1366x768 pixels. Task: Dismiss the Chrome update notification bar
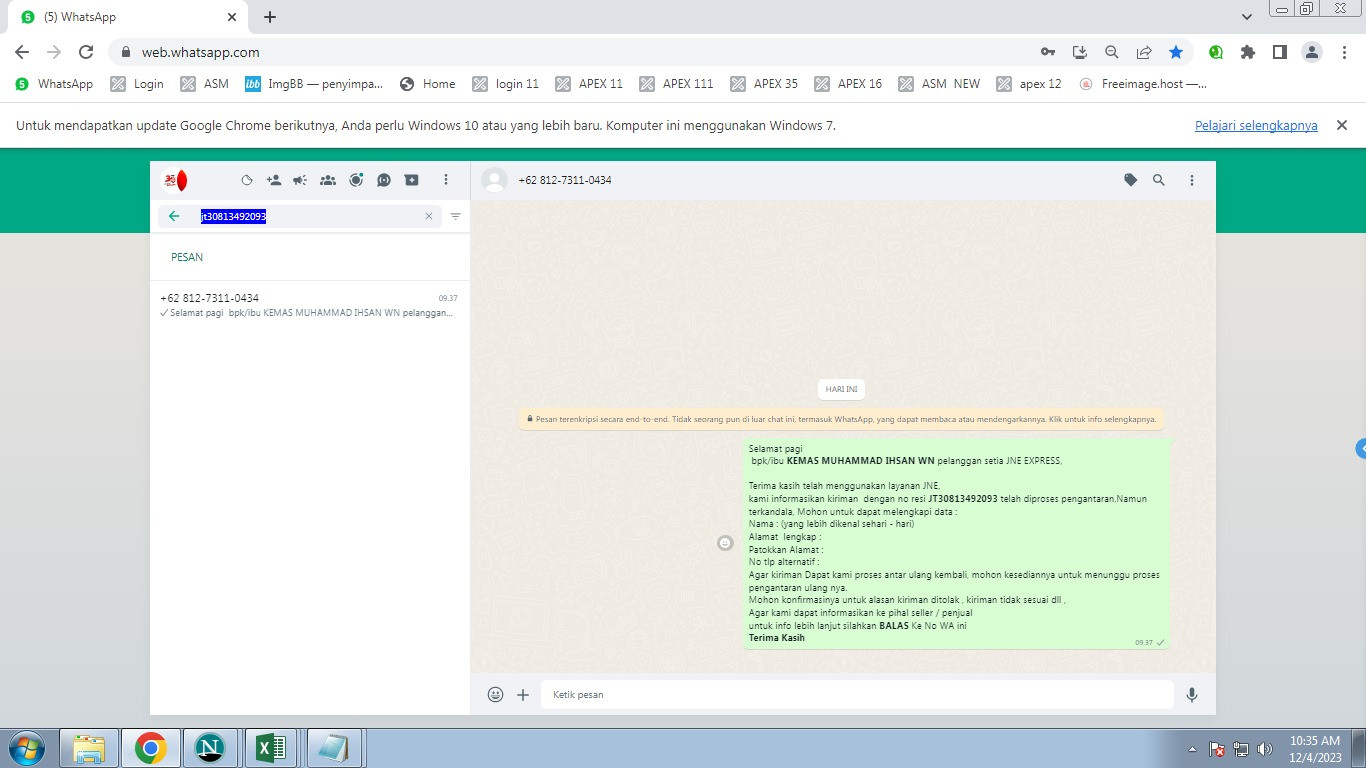point(1342,125)
